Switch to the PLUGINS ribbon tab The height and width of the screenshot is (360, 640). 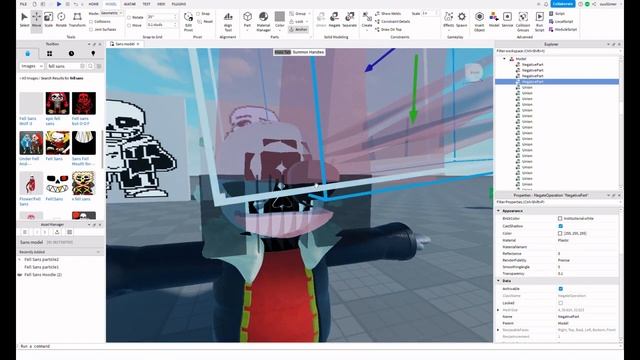pos(179,4)
